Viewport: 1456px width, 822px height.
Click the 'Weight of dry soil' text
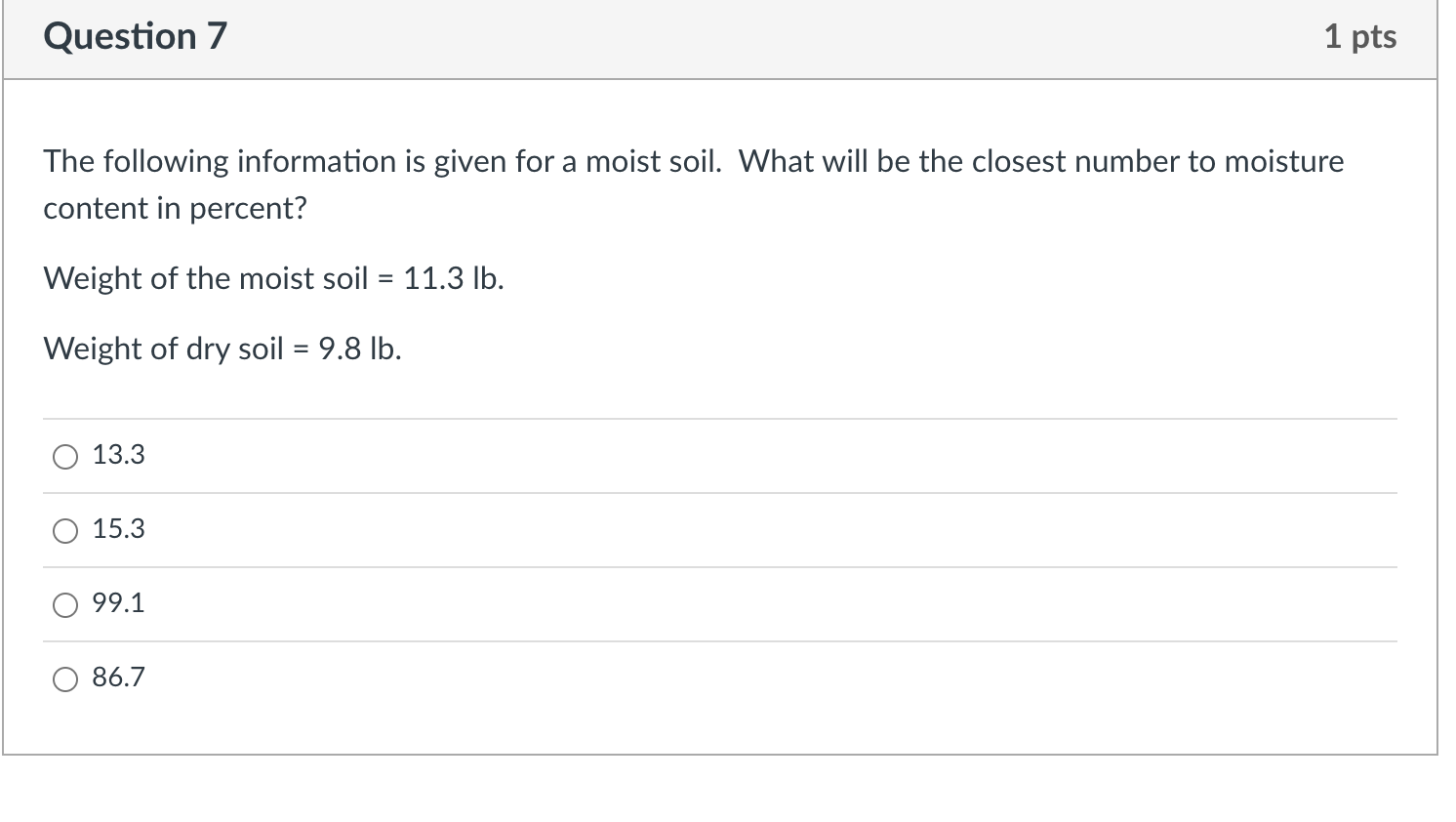point(163,349)
